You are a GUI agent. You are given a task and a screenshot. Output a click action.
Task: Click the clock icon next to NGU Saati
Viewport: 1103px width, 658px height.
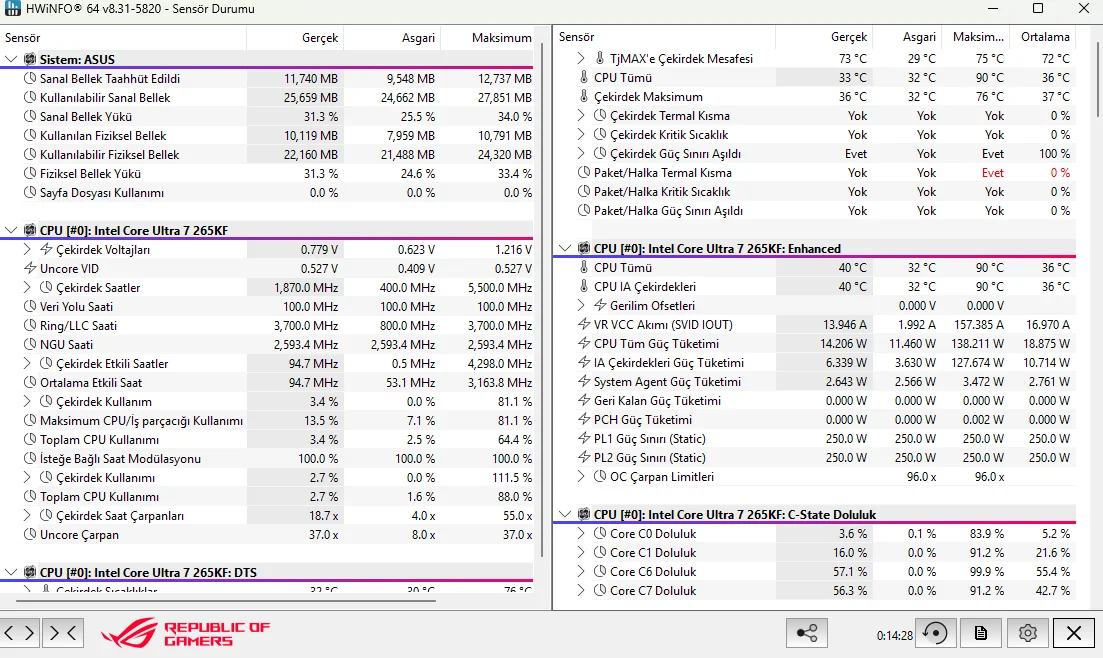point(30,344)
